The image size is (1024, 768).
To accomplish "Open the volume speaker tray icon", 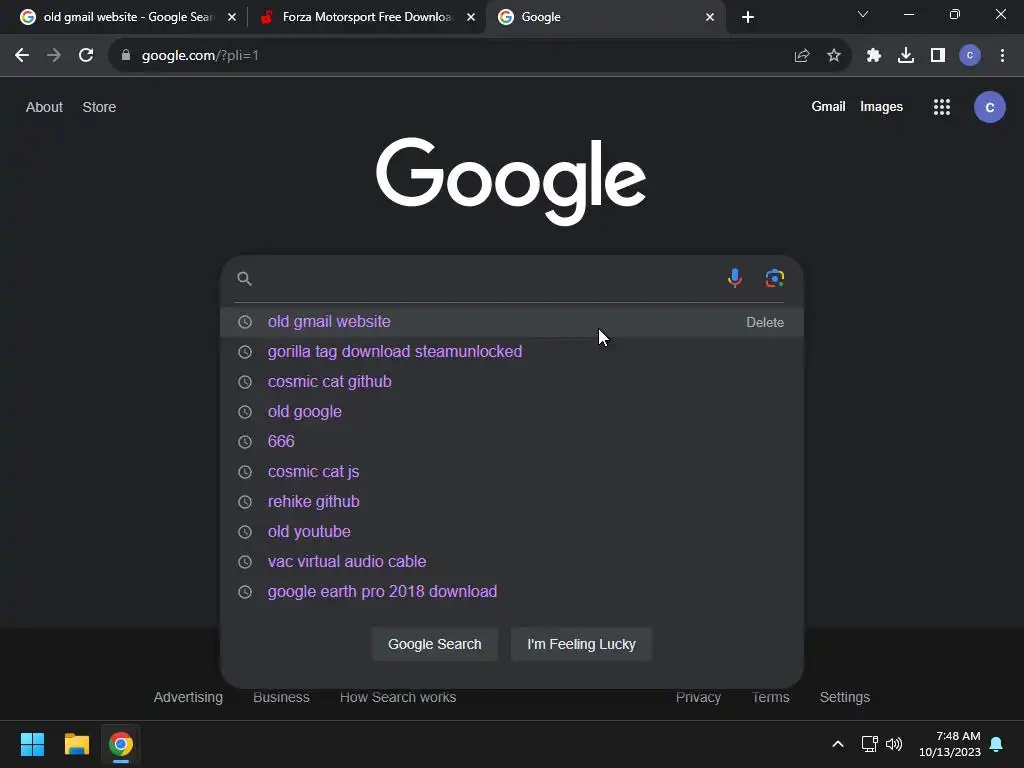I will click(894, 744).
